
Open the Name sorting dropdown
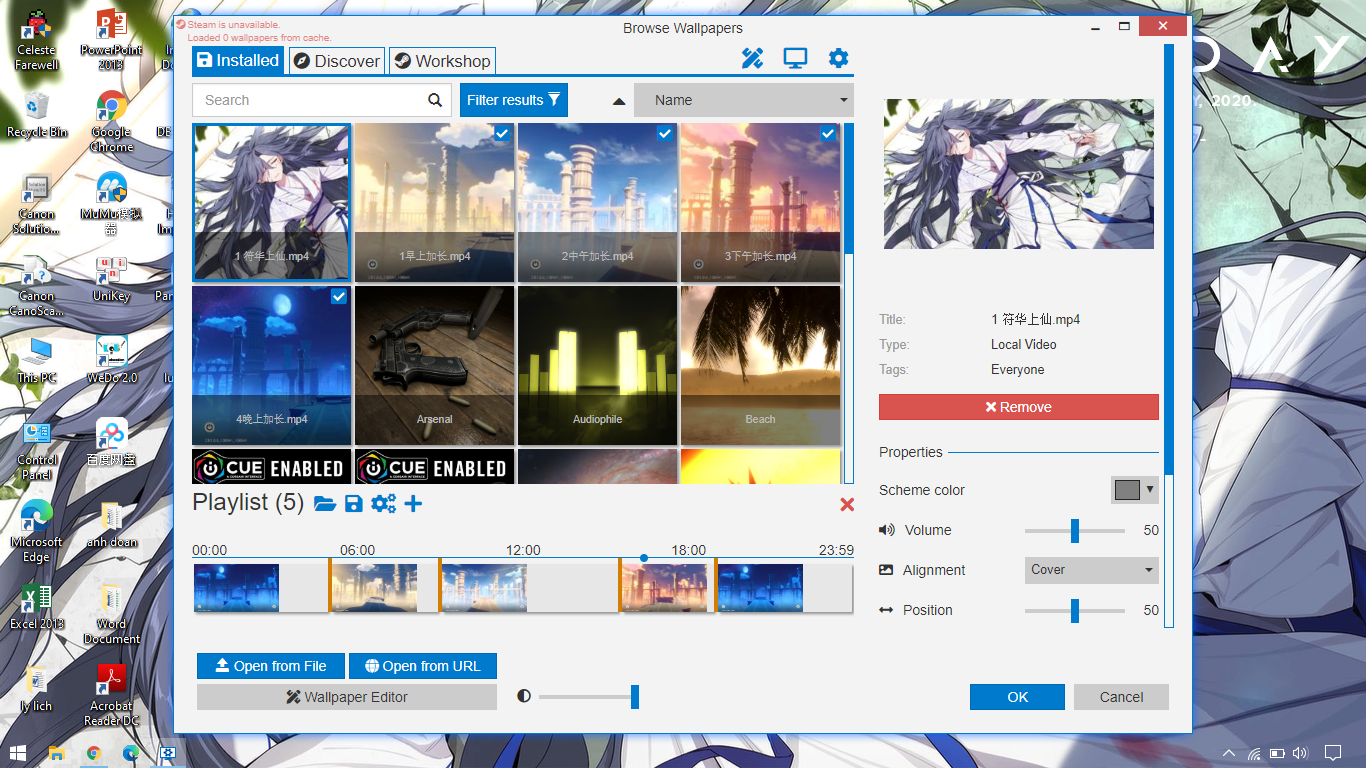743,100
